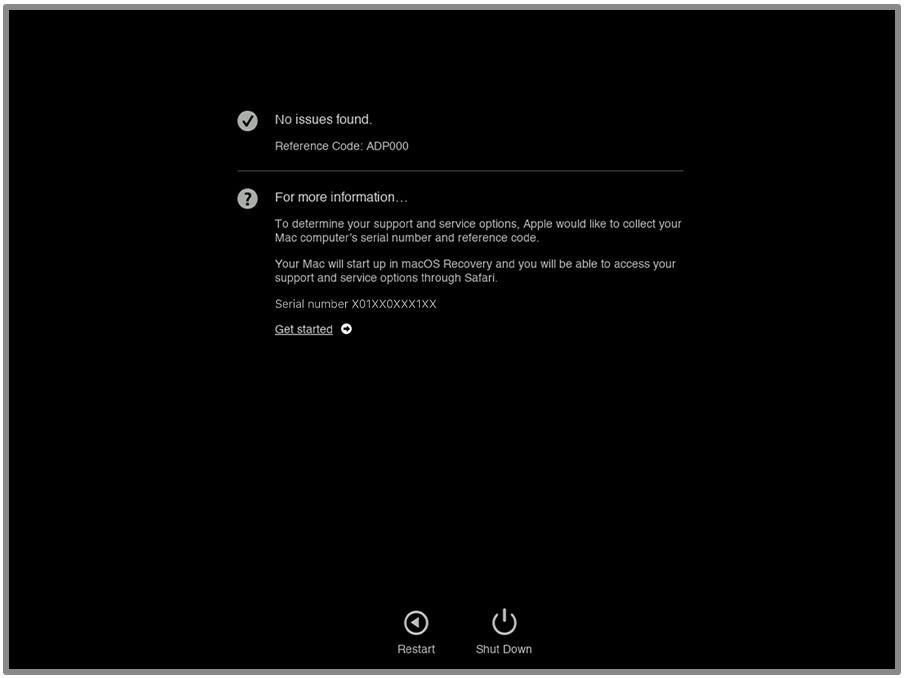Select the Restart label
Screen dimensions: 905x678
(416, 649)
